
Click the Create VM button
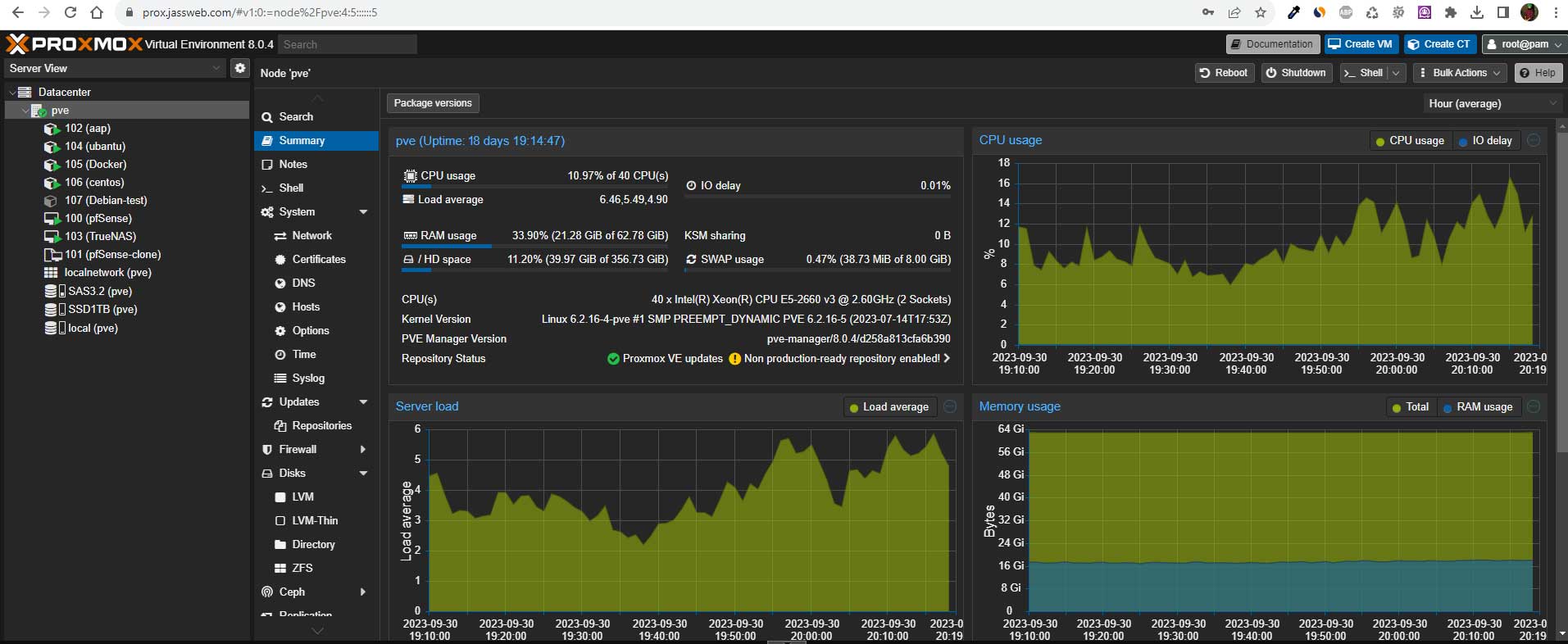1361,44
